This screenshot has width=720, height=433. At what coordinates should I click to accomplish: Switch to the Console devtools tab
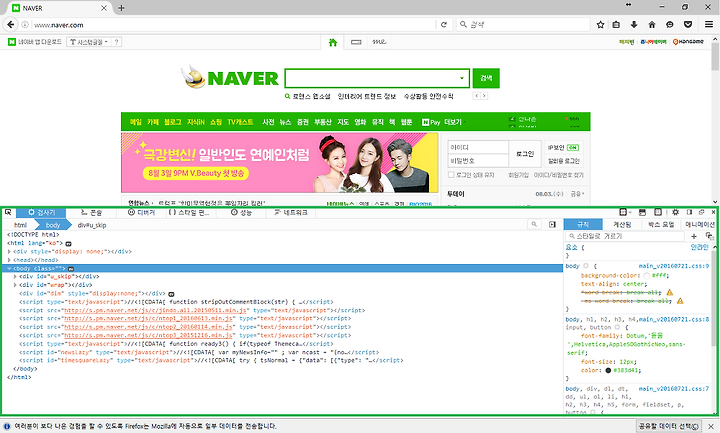pos(91,213)
